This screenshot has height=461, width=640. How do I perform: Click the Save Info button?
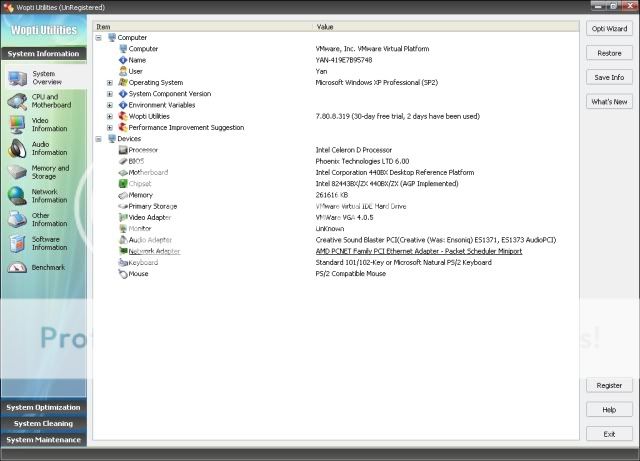tap(609, 77)
